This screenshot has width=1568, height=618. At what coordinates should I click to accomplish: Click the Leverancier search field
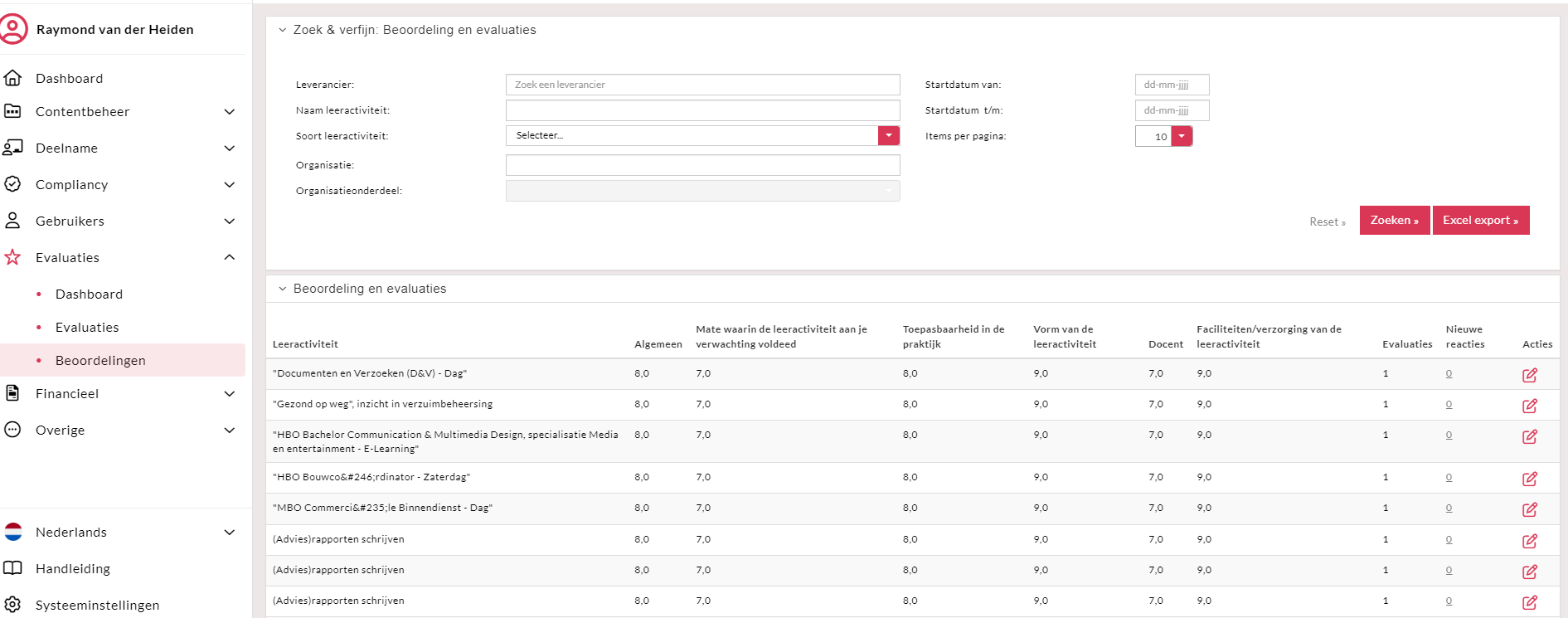tap(702, 85)
